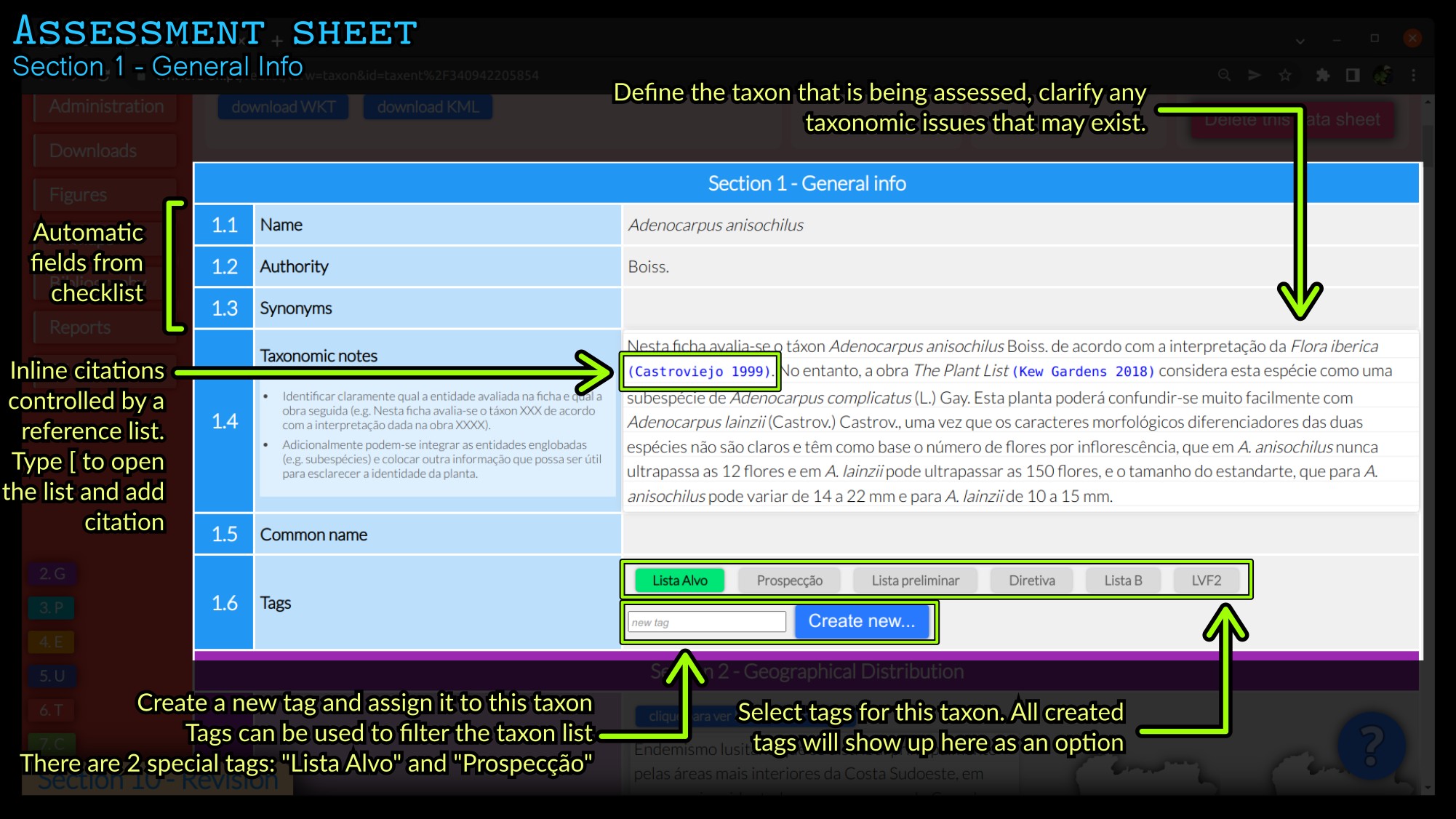Click the scrollbar up arrow
1456x819 pixels.
click(1428, 103)
